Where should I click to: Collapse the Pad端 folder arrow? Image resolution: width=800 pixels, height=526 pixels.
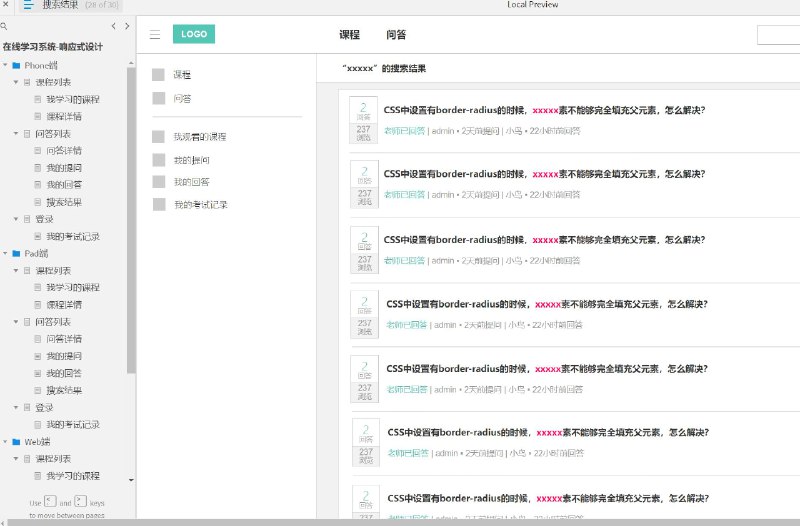click(5, 254)
